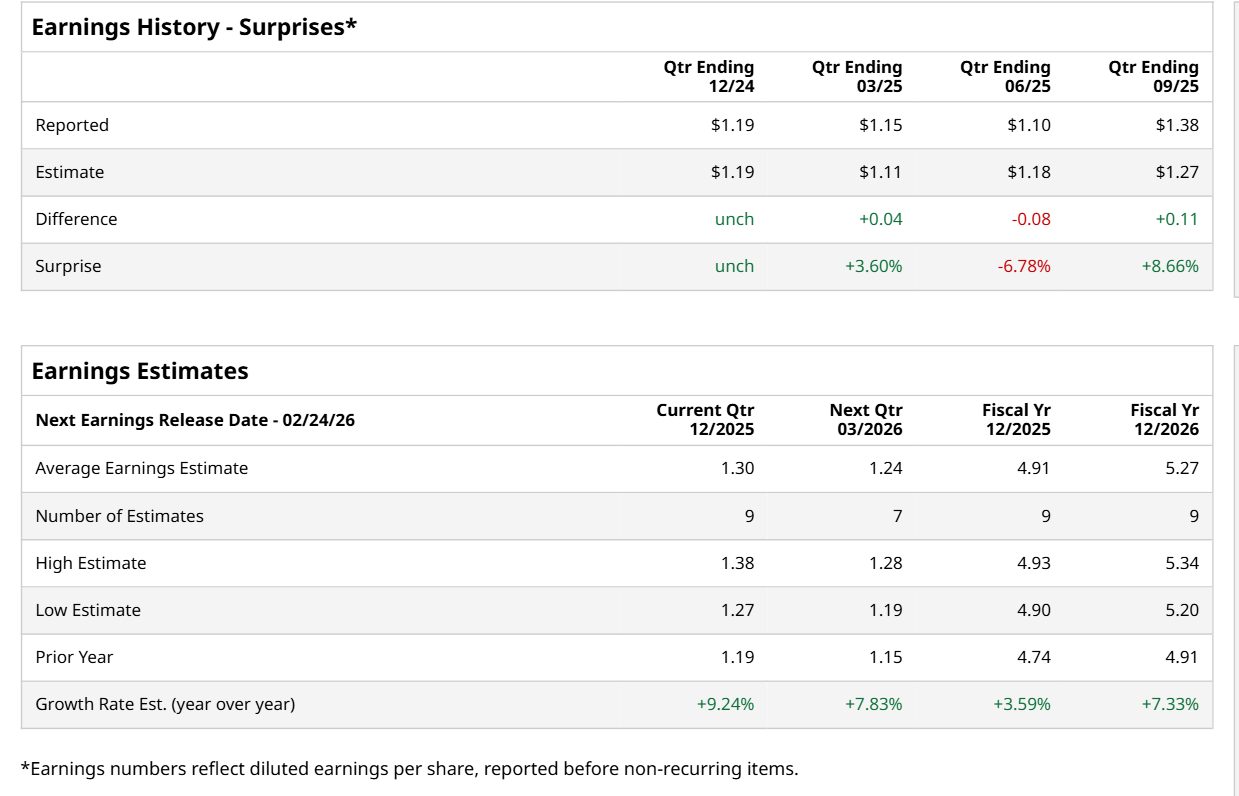Click the +8.66% Surprise value
This screenshot has height=796, width=1239.
click(1170, 266)
